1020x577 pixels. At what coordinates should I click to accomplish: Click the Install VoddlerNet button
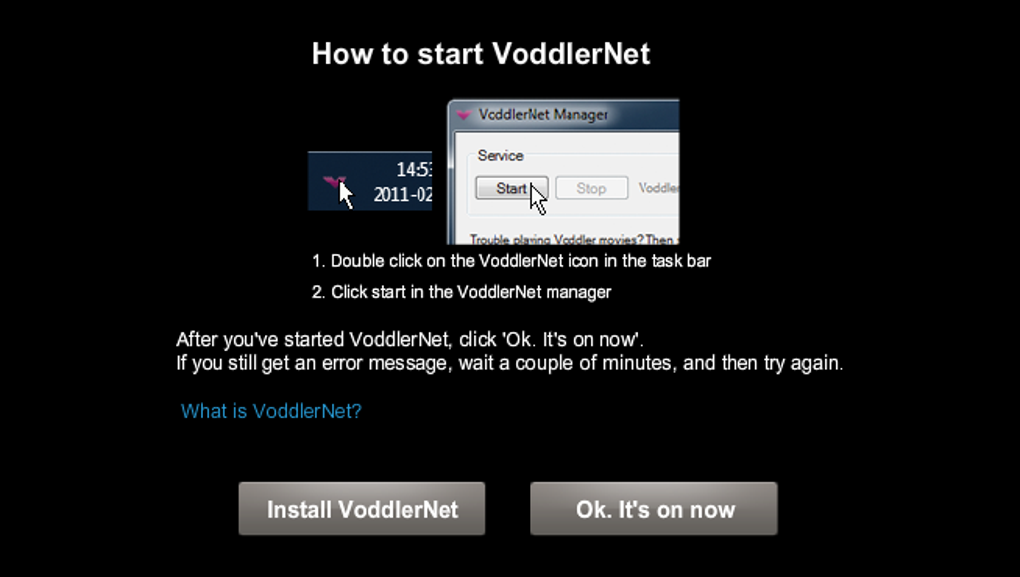tap(362, 509)
